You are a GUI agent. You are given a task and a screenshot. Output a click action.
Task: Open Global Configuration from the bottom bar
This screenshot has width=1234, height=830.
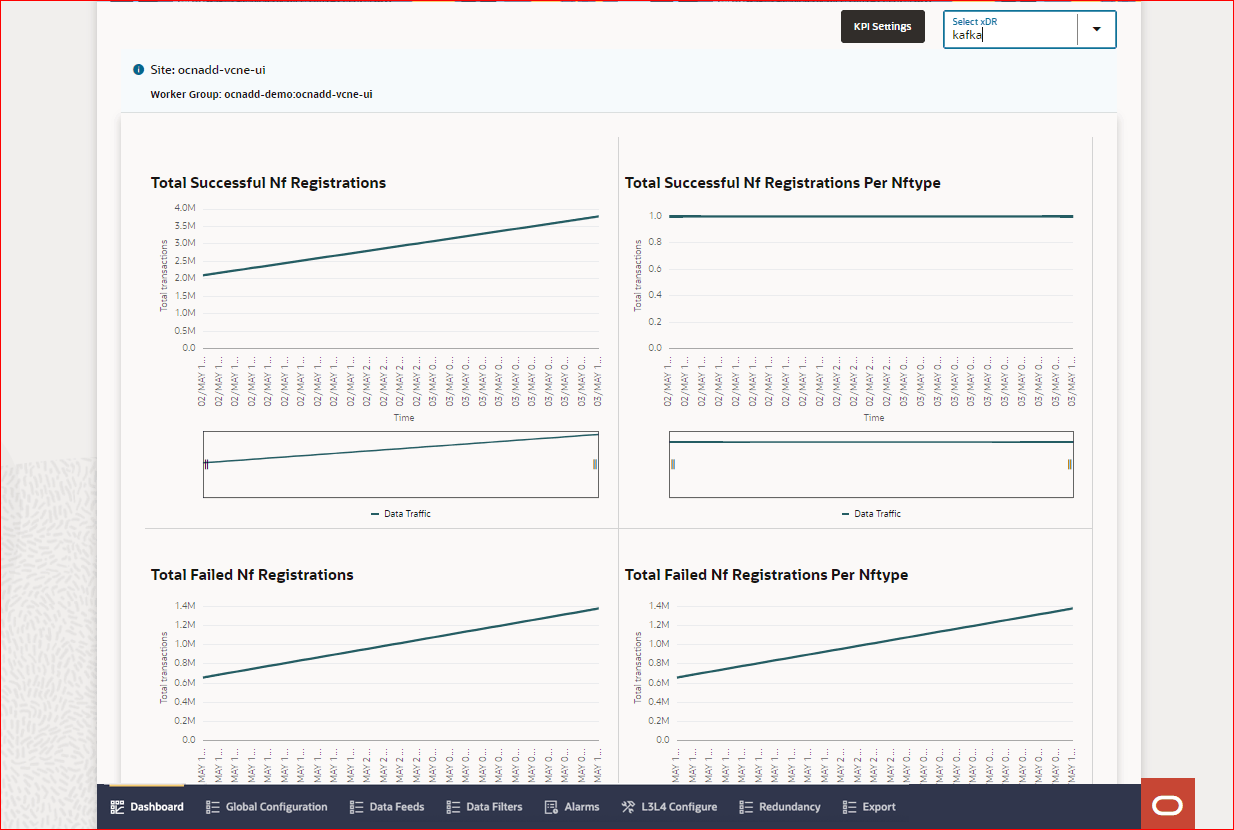(x=213, y=806)
